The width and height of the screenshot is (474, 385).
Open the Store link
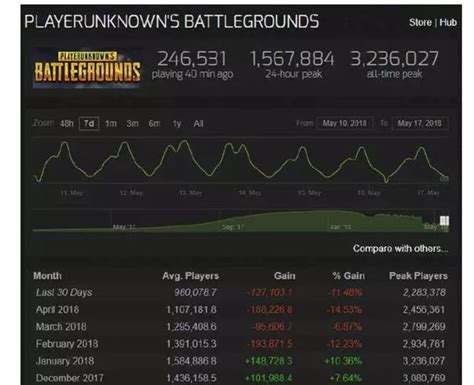tap(420, 22)
